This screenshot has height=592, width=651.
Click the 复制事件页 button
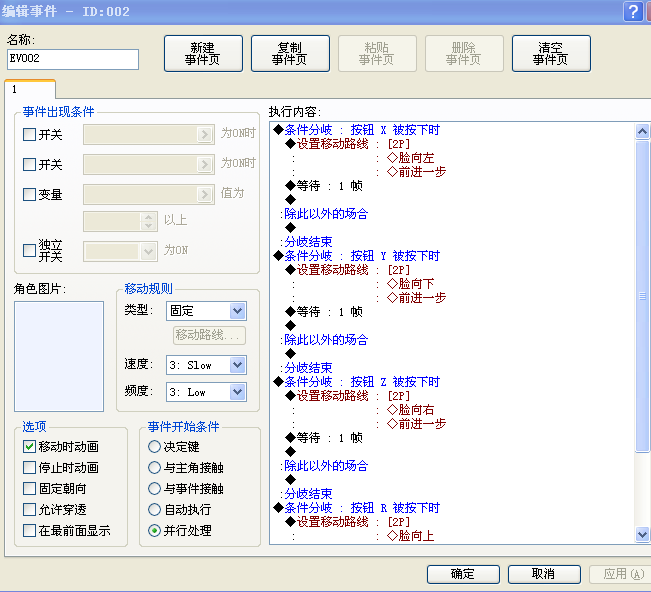290,54
